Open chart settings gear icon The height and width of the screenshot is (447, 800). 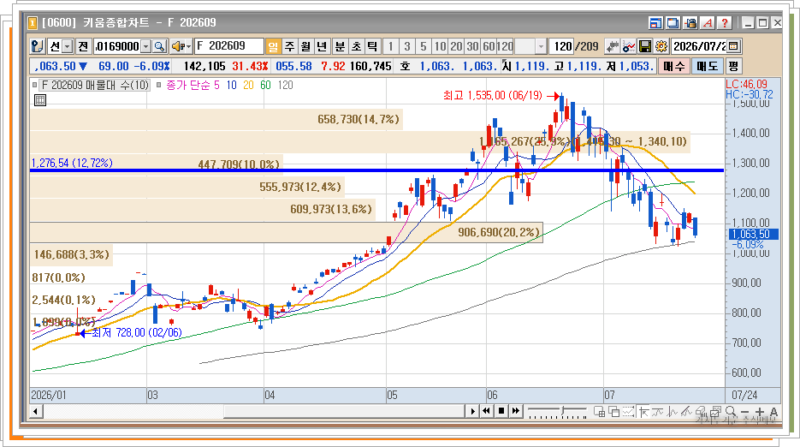[x=661, y=46]
